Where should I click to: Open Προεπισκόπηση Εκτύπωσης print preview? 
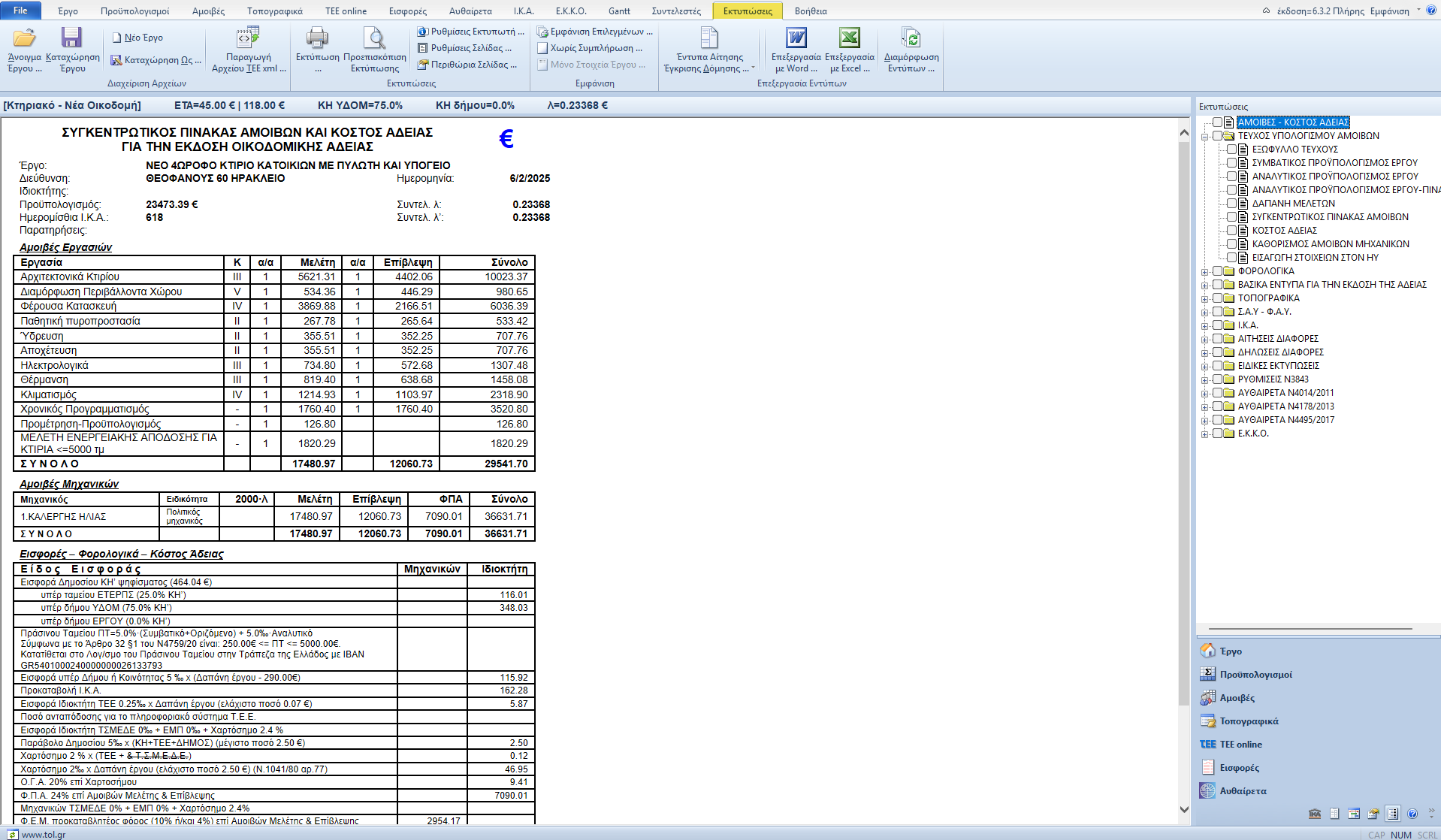(374, 38)
